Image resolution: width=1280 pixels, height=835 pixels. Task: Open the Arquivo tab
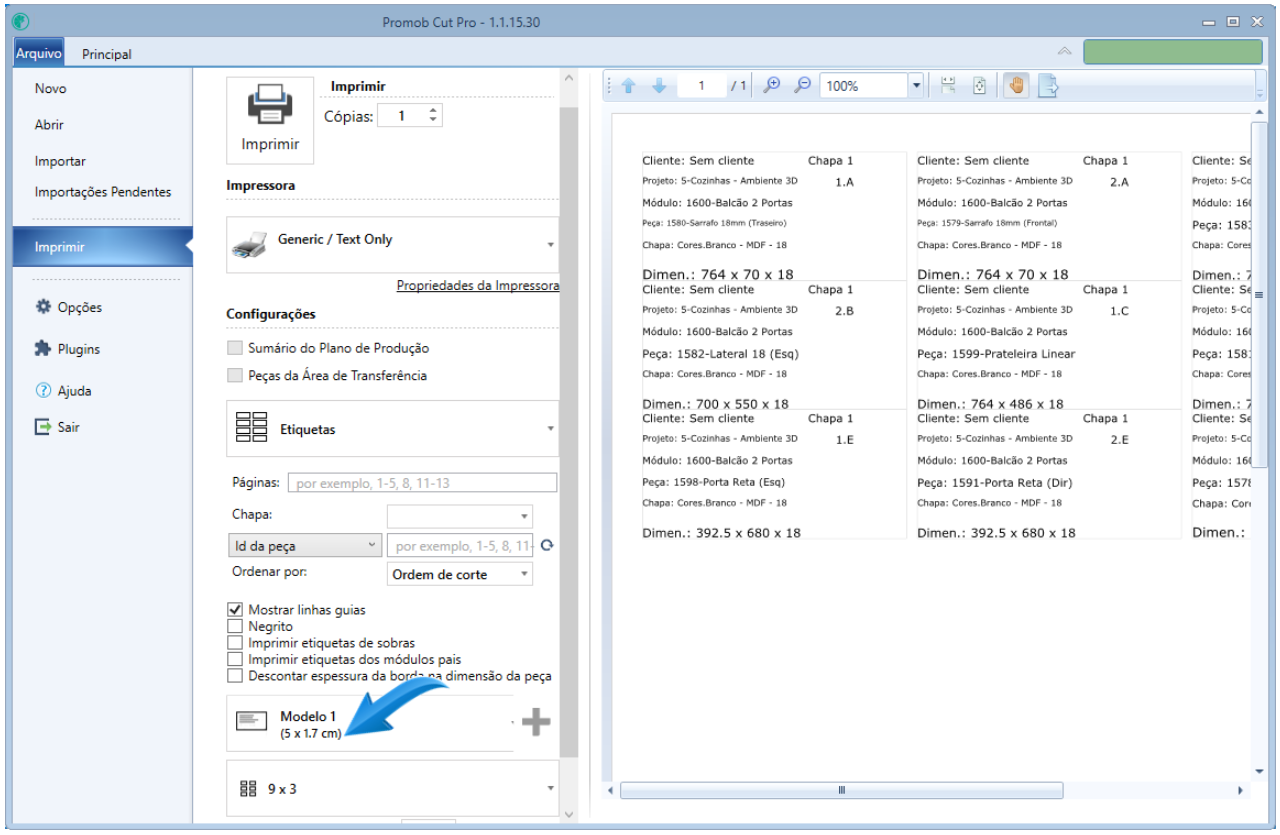pyautogui.click(x=39, y=53)
